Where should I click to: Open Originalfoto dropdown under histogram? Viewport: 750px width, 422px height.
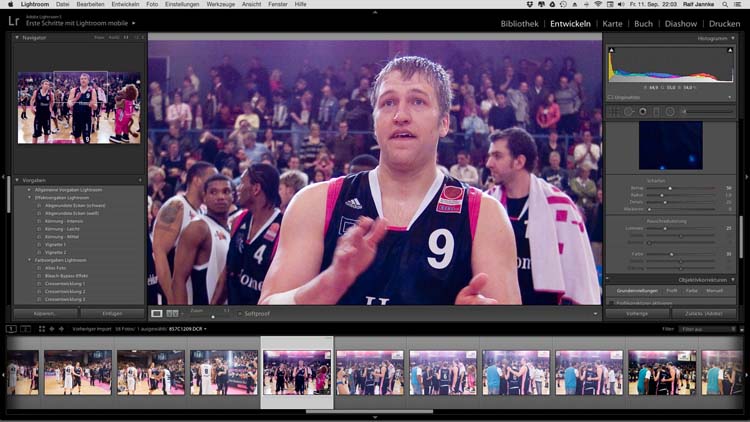coord(729,97)
